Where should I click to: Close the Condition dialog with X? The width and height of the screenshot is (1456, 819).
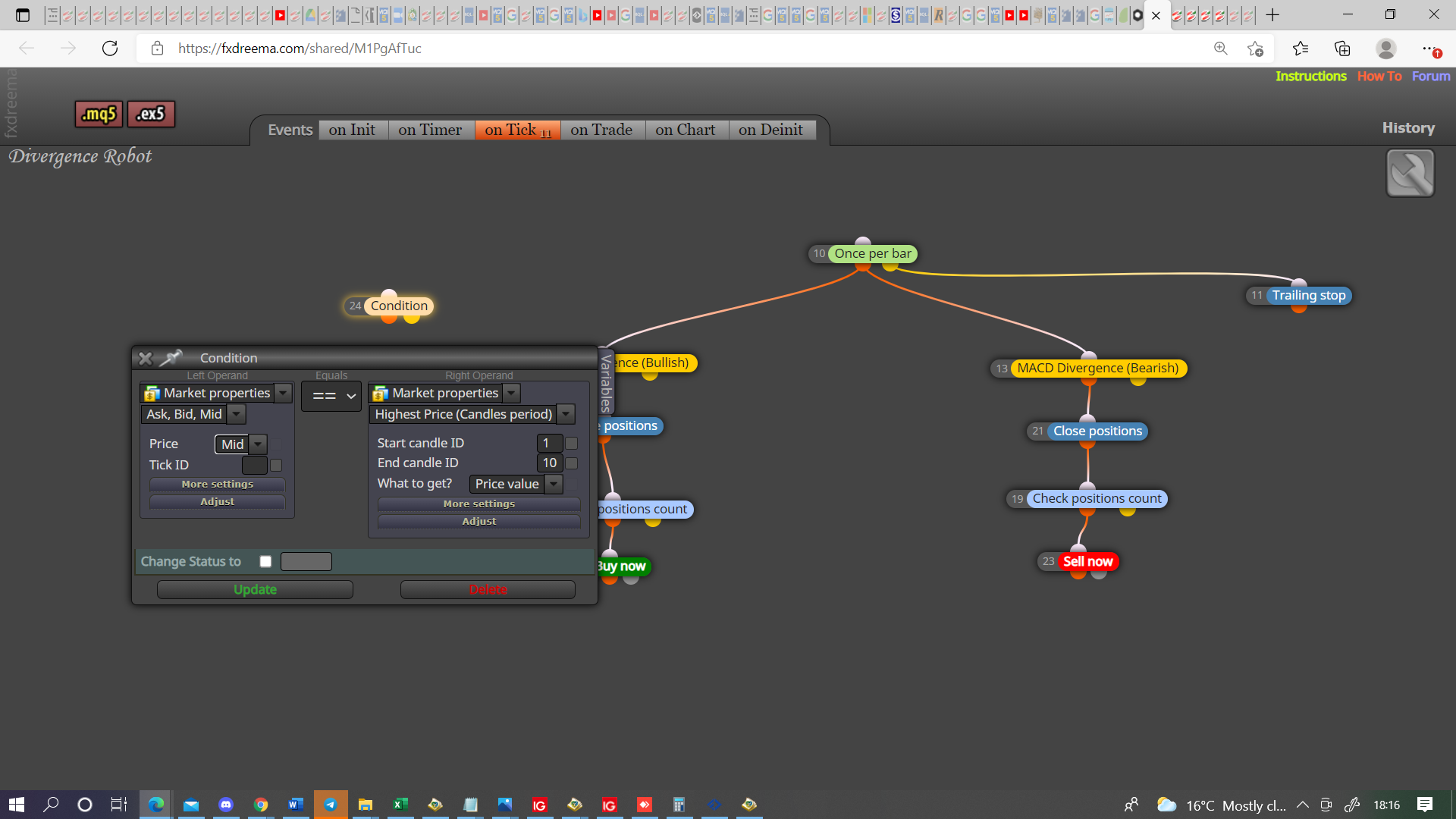[x=146, y=358]
